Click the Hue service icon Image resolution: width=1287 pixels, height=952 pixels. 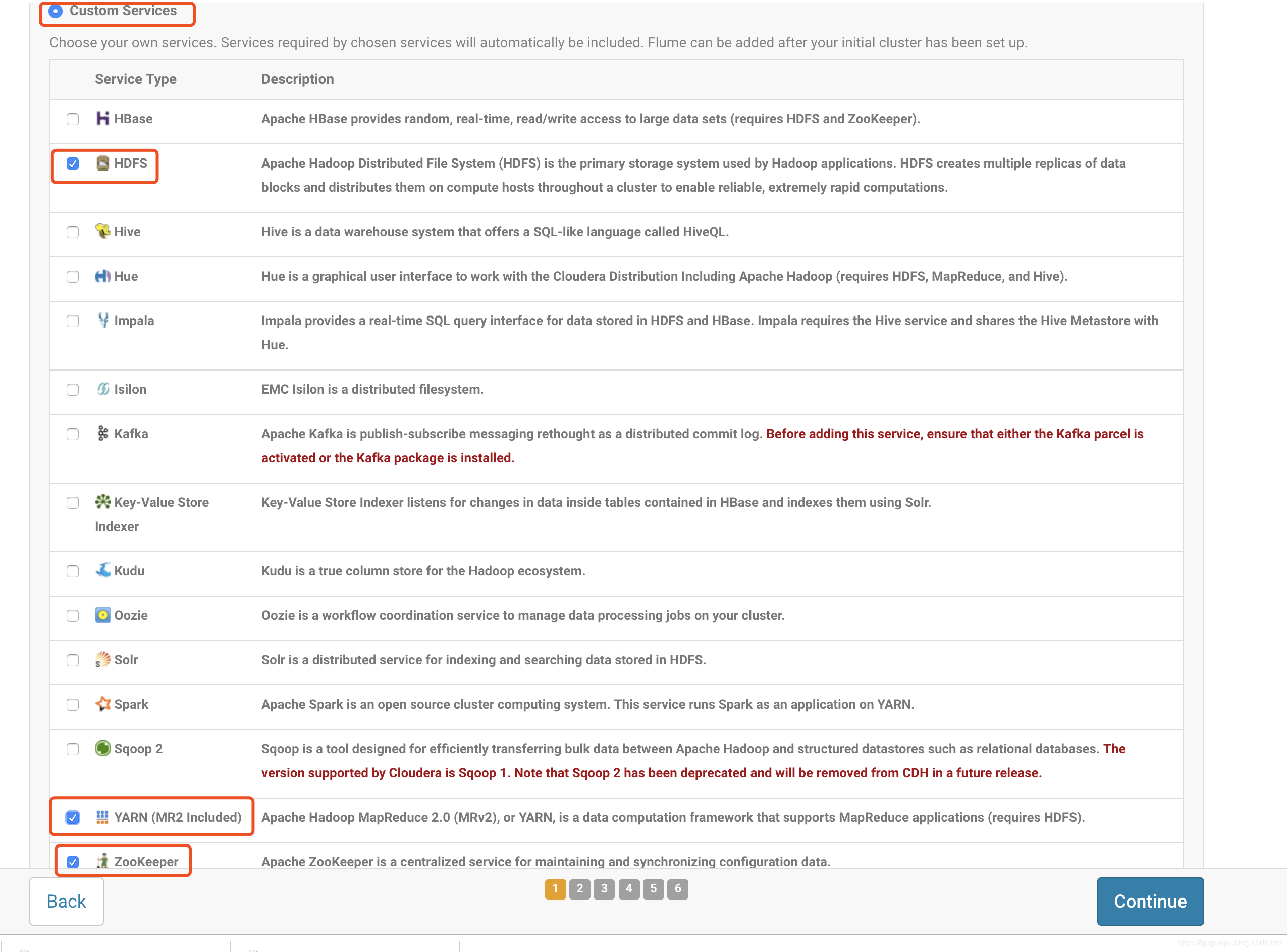102,276
